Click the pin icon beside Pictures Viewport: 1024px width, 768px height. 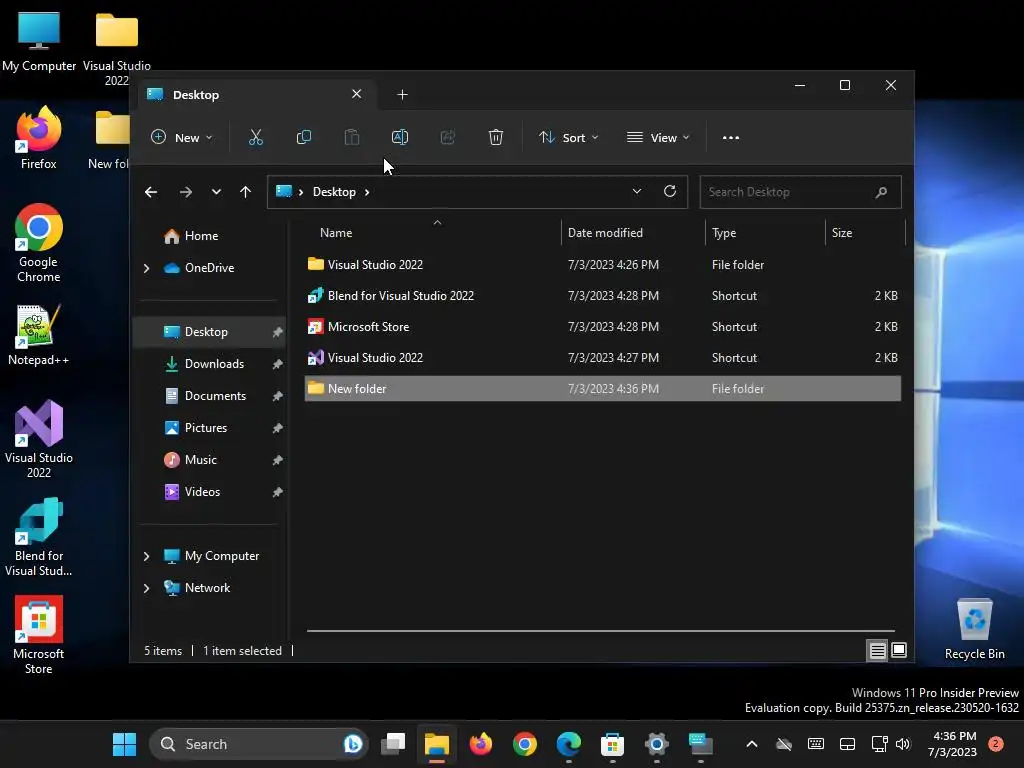point(278,428)
